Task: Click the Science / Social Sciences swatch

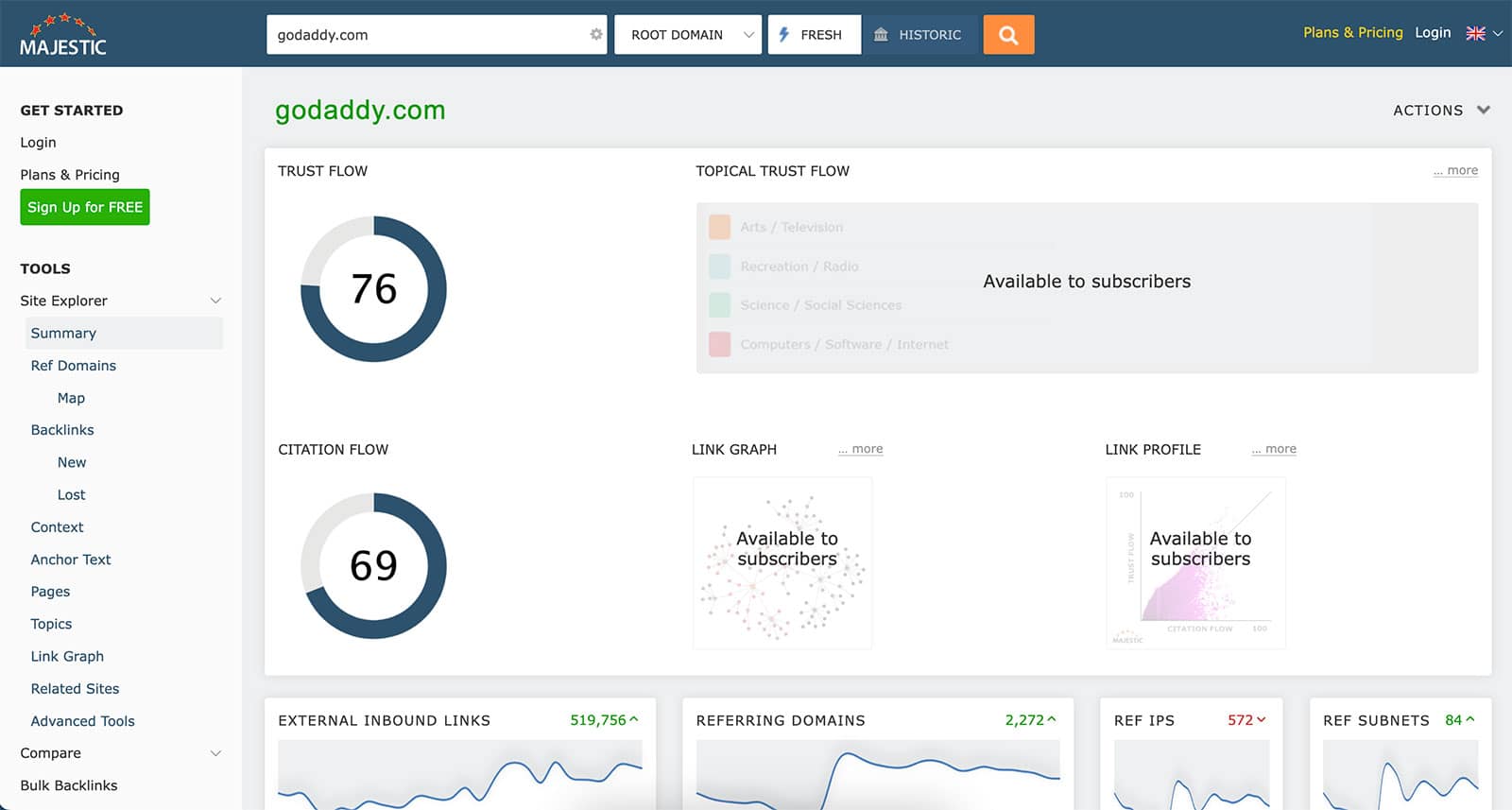Action: coord(719,305)
